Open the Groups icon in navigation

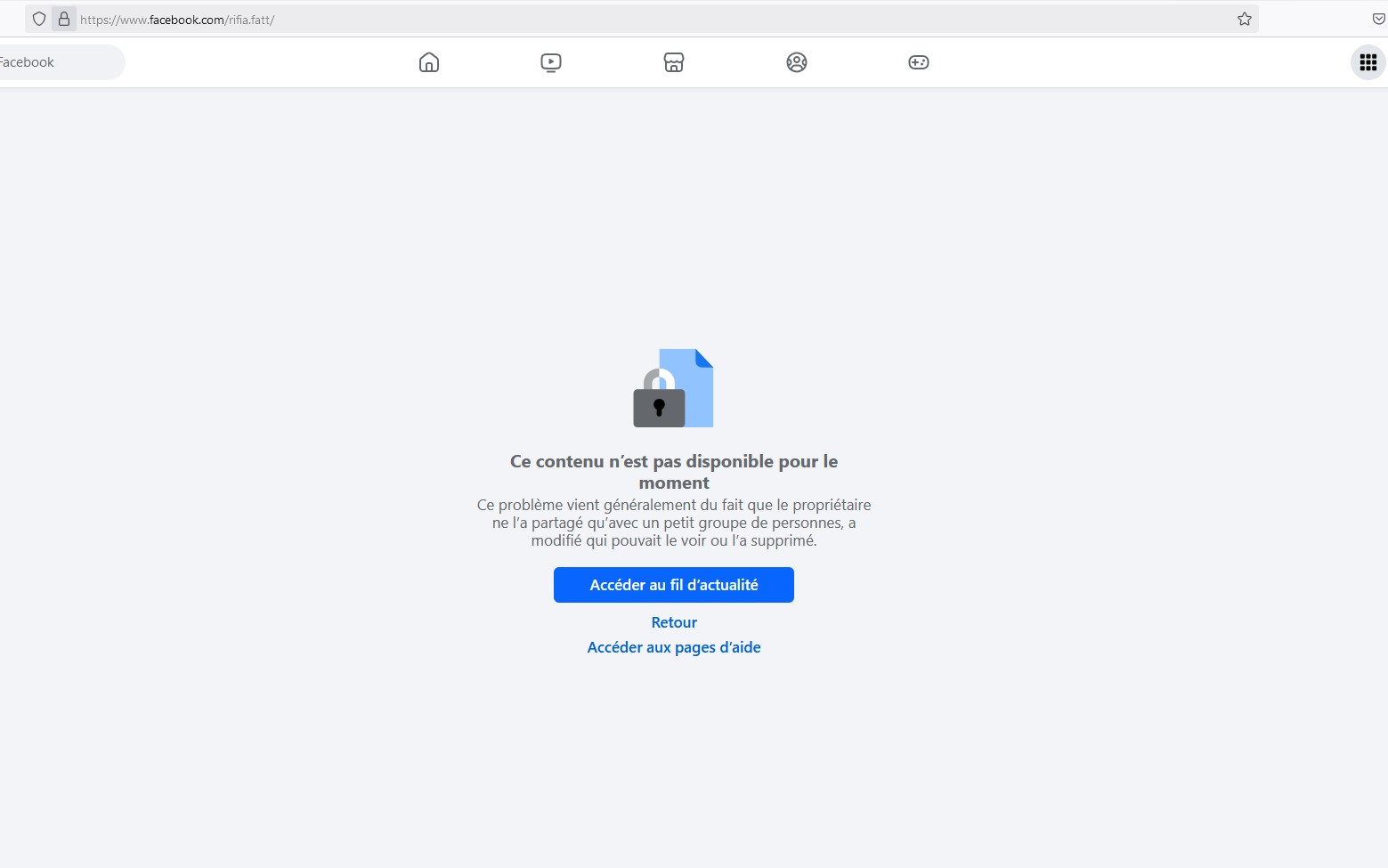click(x=797, y=62)
